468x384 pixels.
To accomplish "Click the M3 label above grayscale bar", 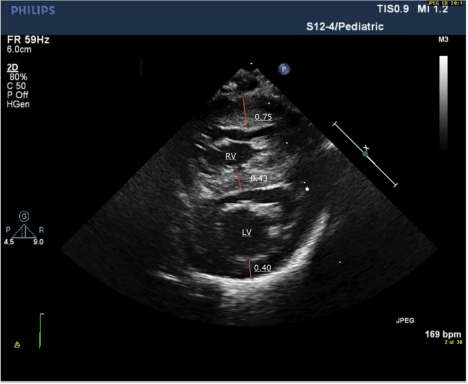I will point(443,40).
